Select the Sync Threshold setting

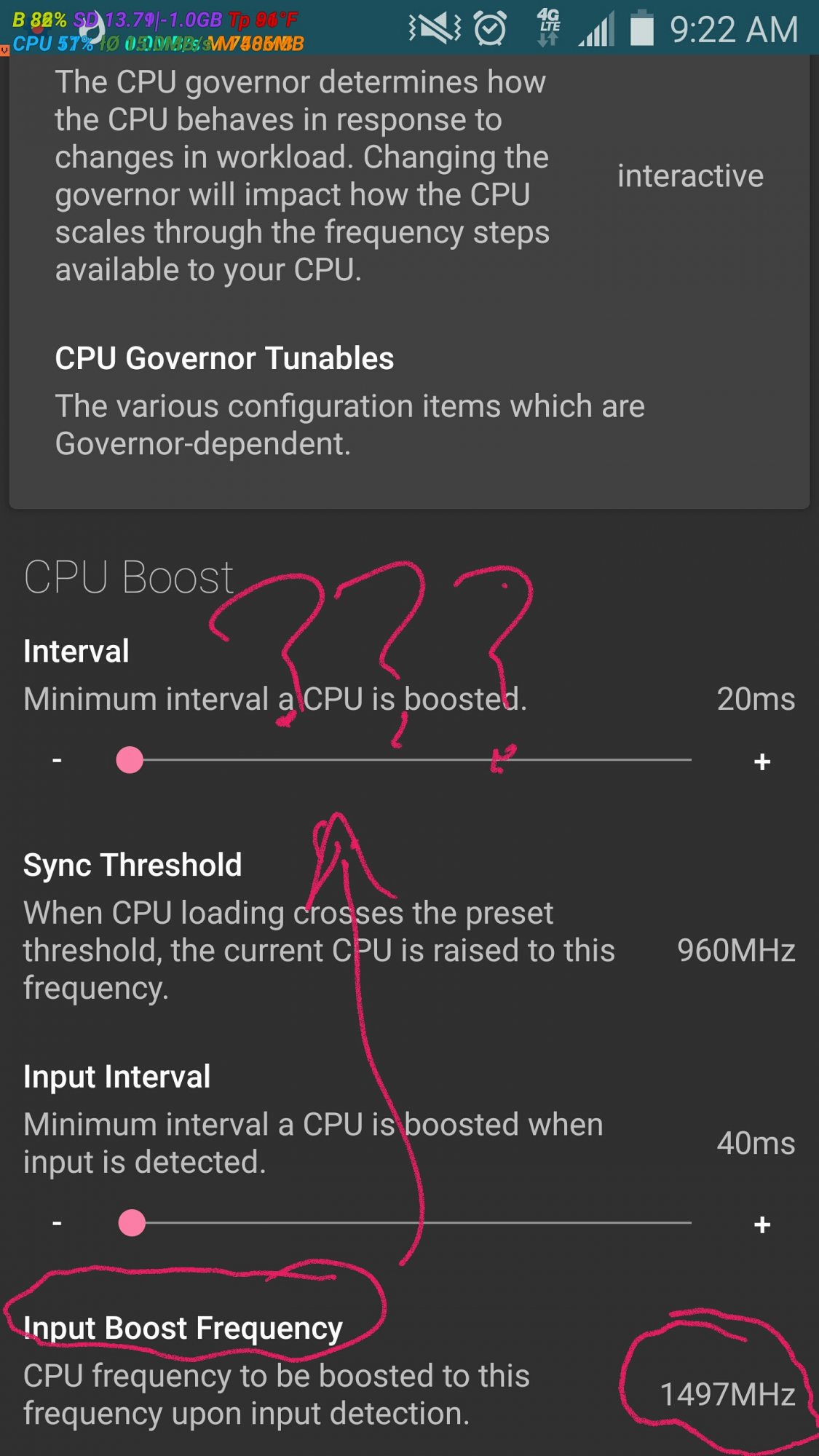pyautogui.click(x=132, y=866)
